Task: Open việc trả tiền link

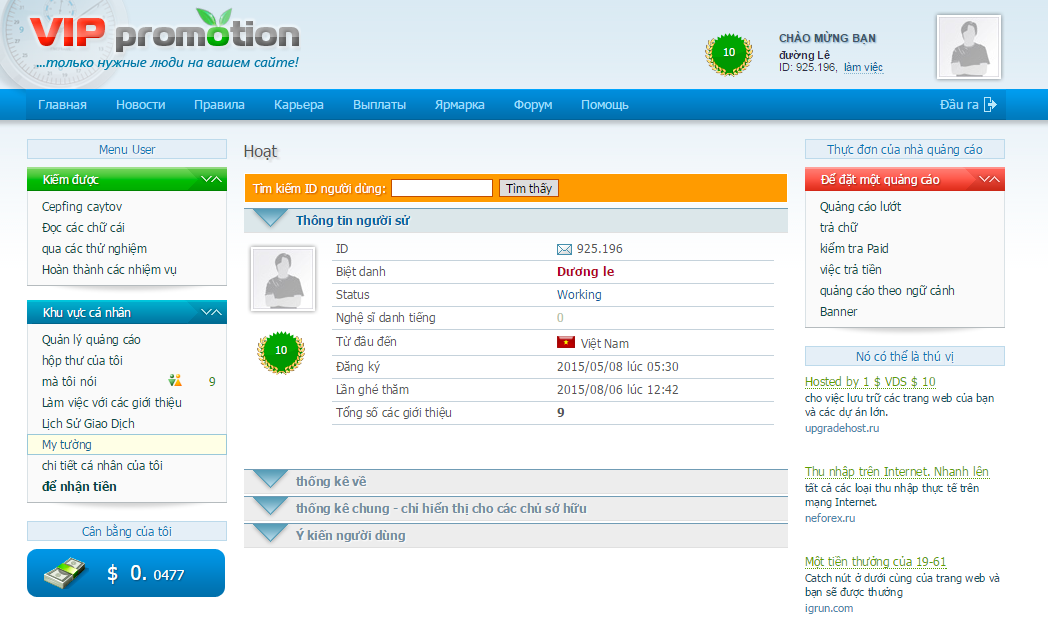Action: point(851,269)
